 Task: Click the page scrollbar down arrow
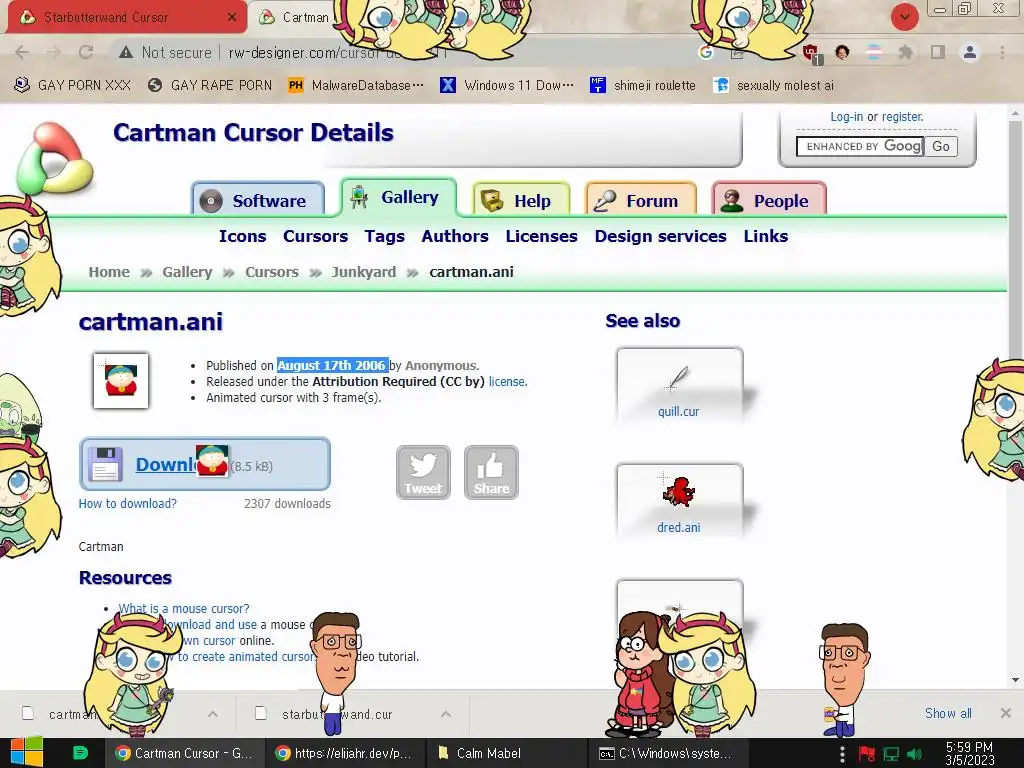click(1016, 680)
